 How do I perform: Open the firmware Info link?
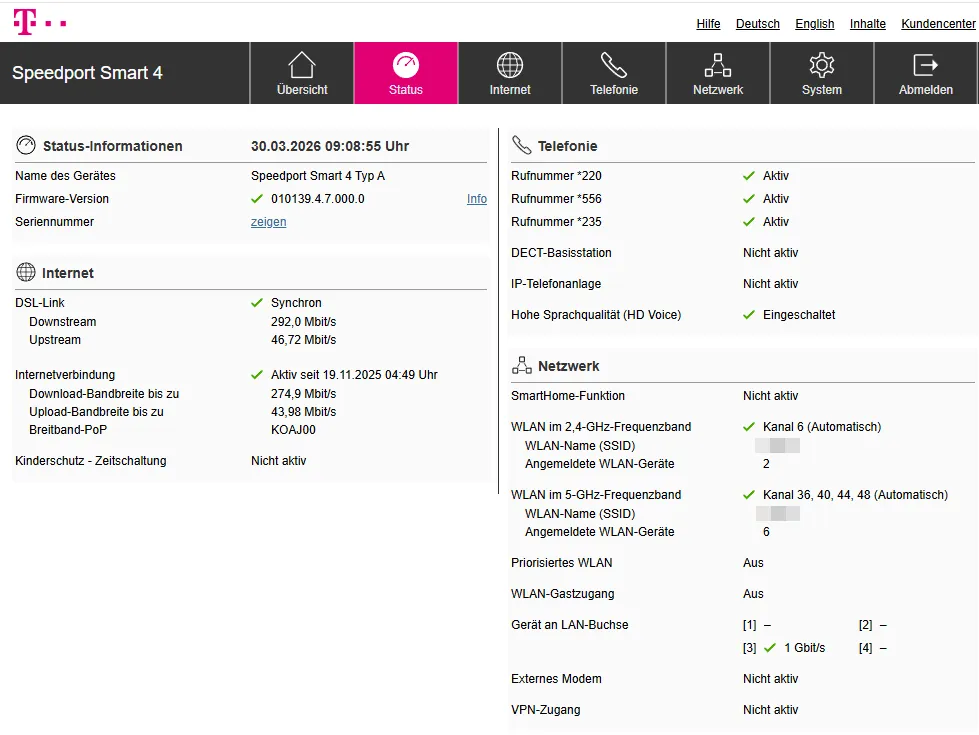477,198
